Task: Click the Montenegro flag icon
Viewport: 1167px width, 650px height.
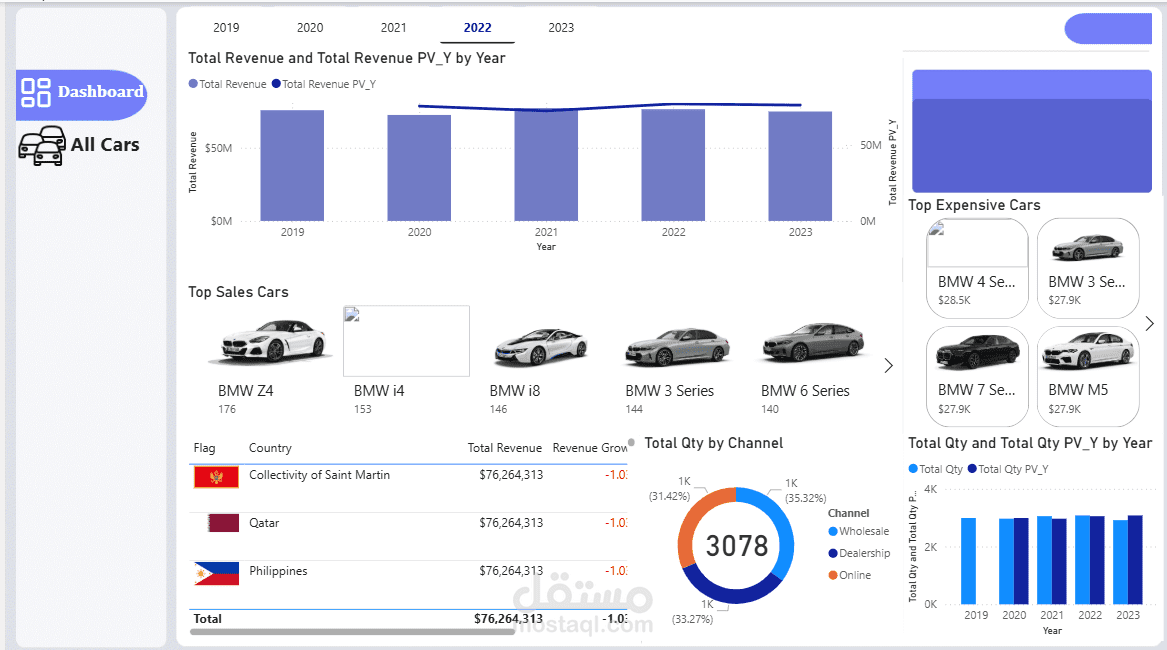Action: 216,477
